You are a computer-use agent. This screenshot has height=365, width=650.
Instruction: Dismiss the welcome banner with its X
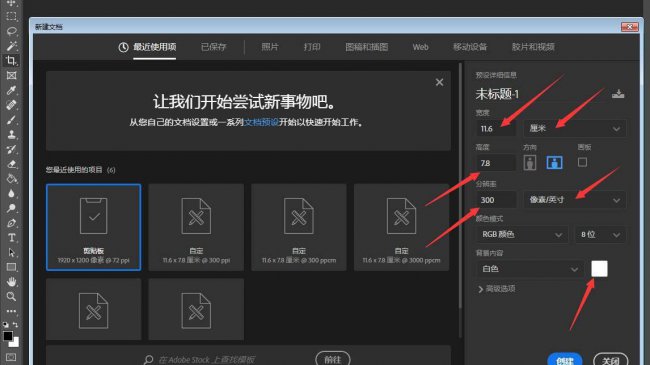tap(439, 82)
